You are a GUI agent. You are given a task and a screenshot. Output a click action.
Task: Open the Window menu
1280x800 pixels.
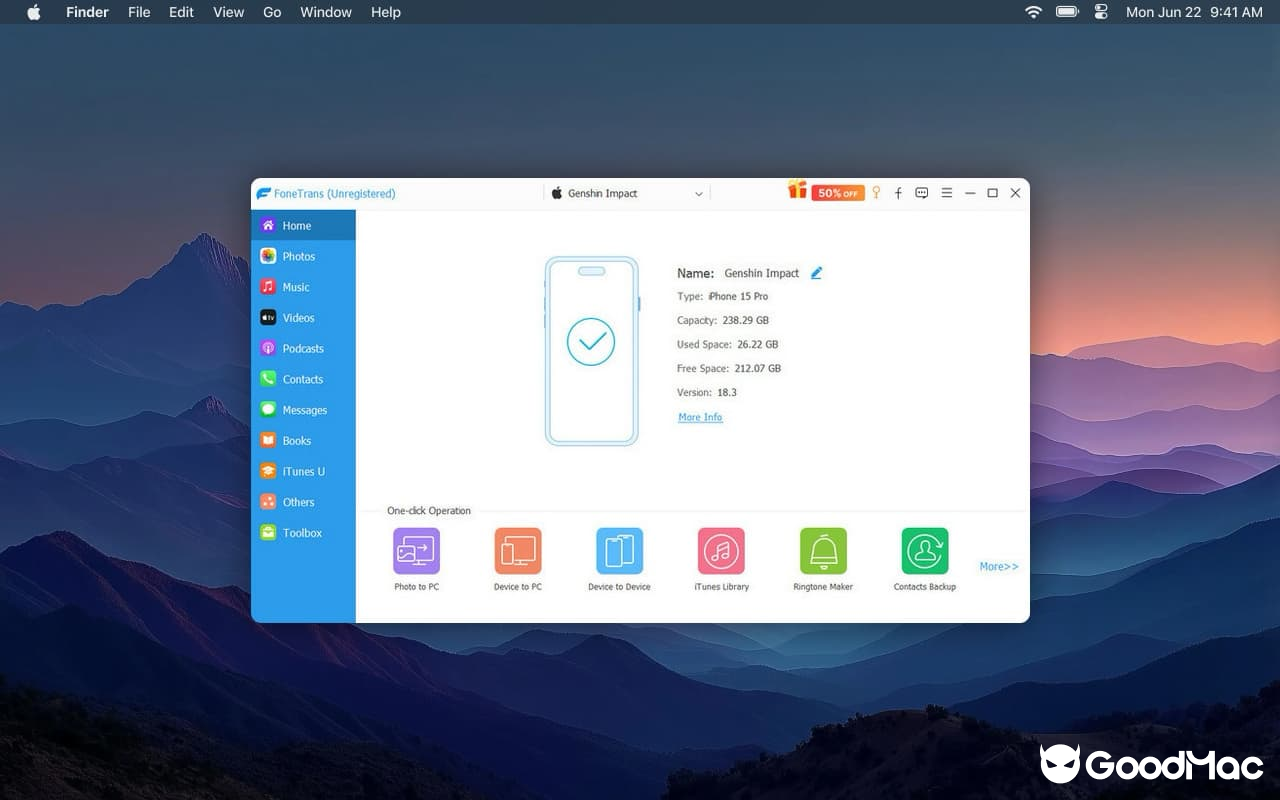tap(326, 12)
